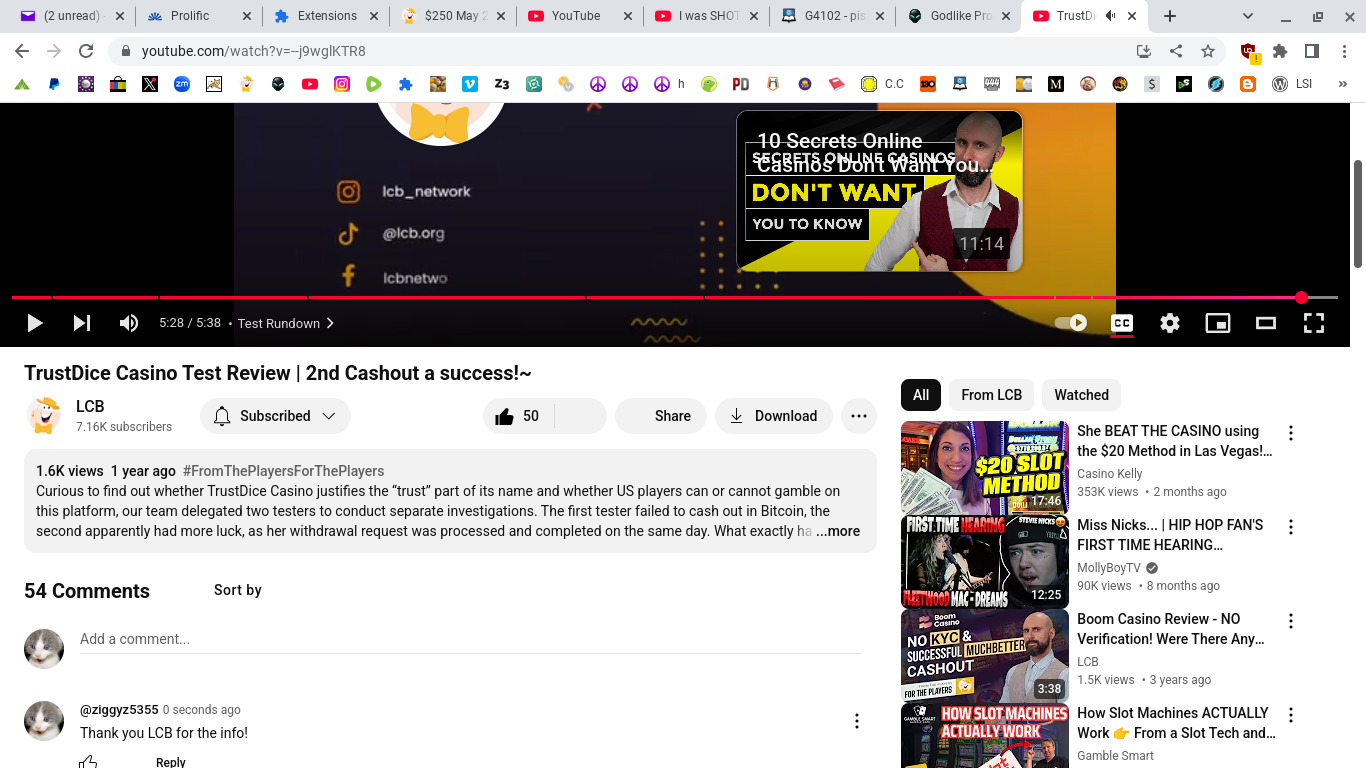This screenshot has height=768, width=1366.
Task: Open @ziggyz5355 commenter profile
Action: pos(119,710)
